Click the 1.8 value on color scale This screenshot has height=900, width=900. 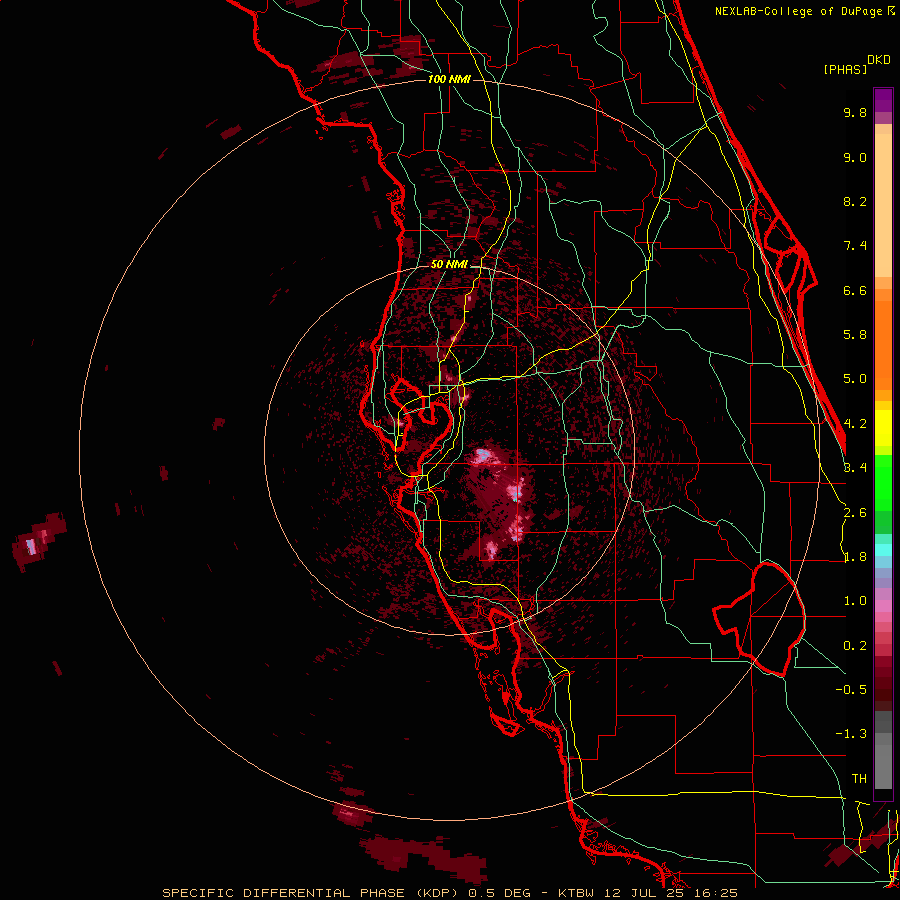[855, 557]
